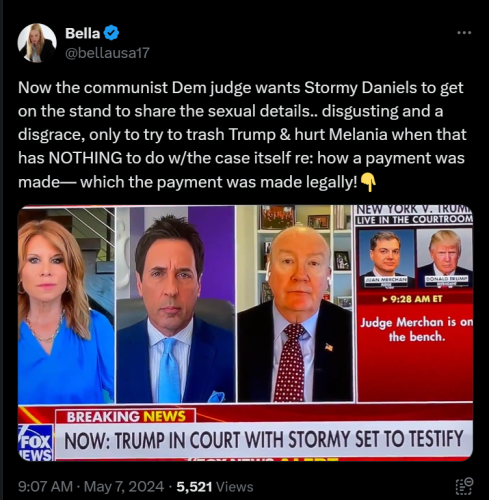The height and width of the screenshot is (500, 489).
Task: Click 'Judge Merchan is on the bench' text
Action: (416, 329)
